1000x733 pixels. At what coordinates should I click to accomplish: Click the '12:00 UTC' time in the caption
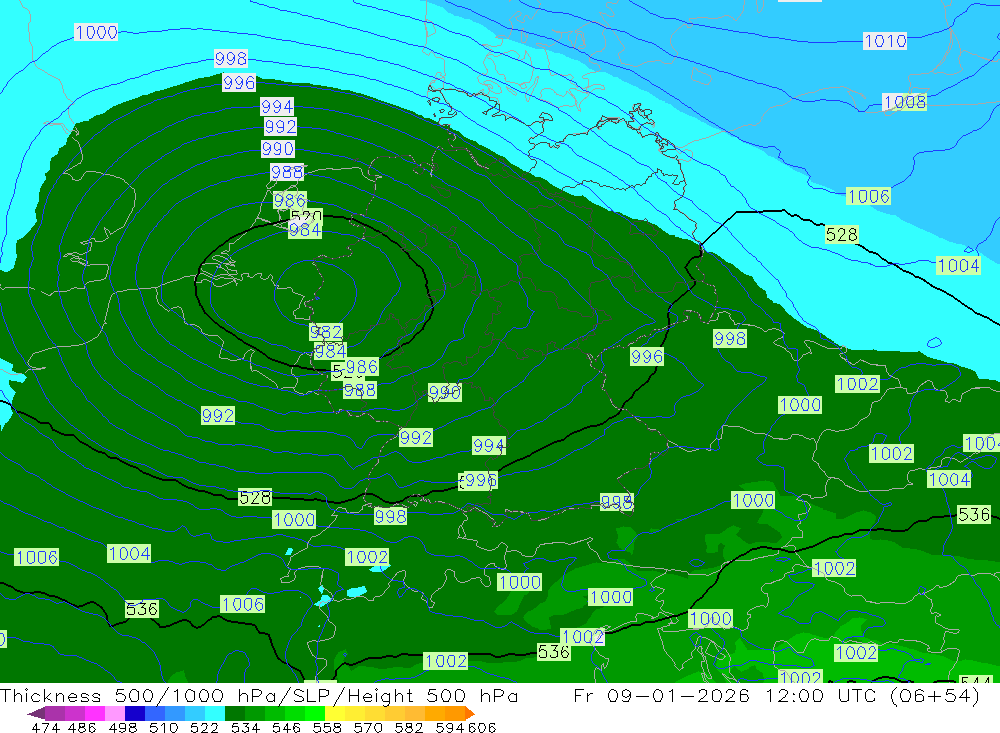pyautogui.click(x=821, y=695)
